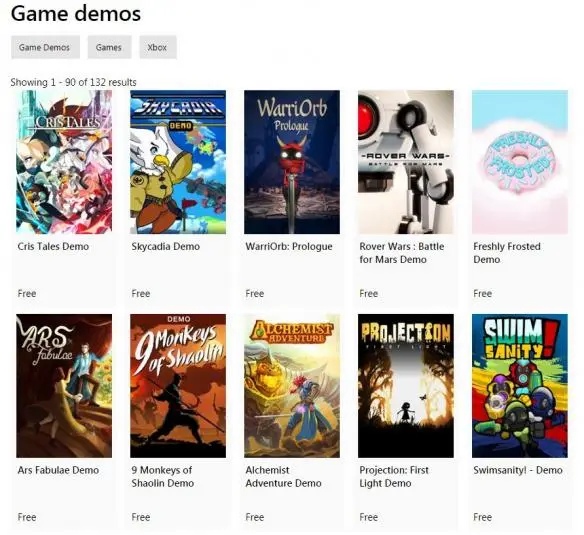
Task: Open the Cris Tales Demo cover art
Action: click(x=64, y=162)
